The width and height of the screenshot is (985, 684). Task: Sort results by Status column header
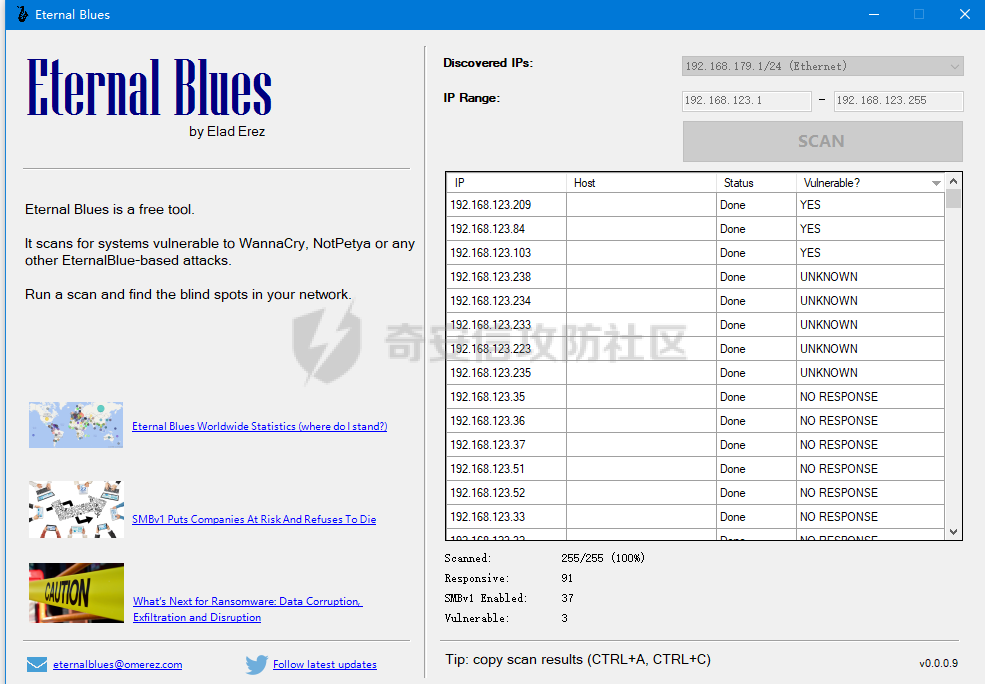pyautogui.click(x=756, y=183)
